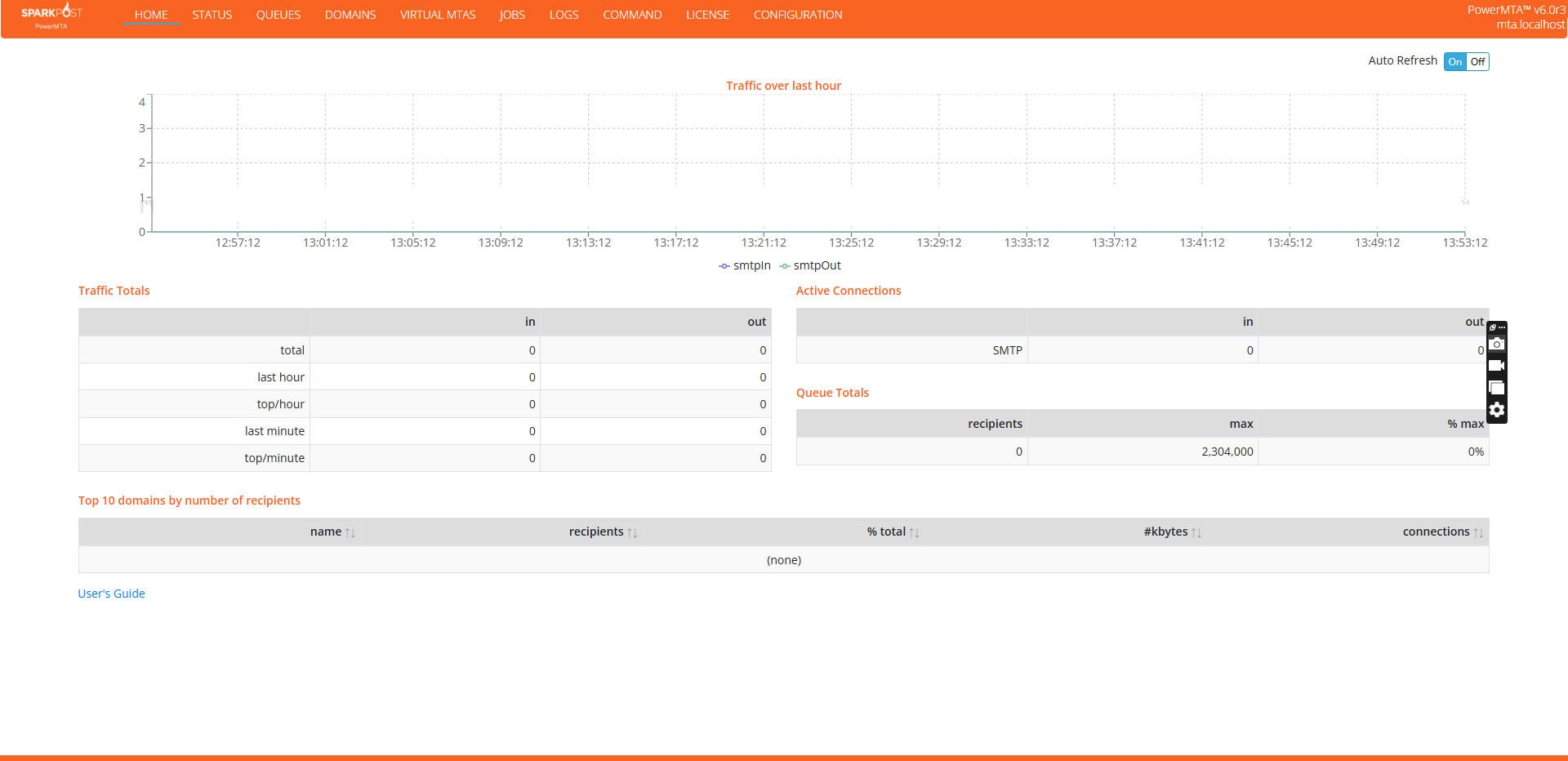Toggle smtpIn series visibility in the chart legend
Viewport: 1568px width, 761px height.
click(x=750, y=265)
